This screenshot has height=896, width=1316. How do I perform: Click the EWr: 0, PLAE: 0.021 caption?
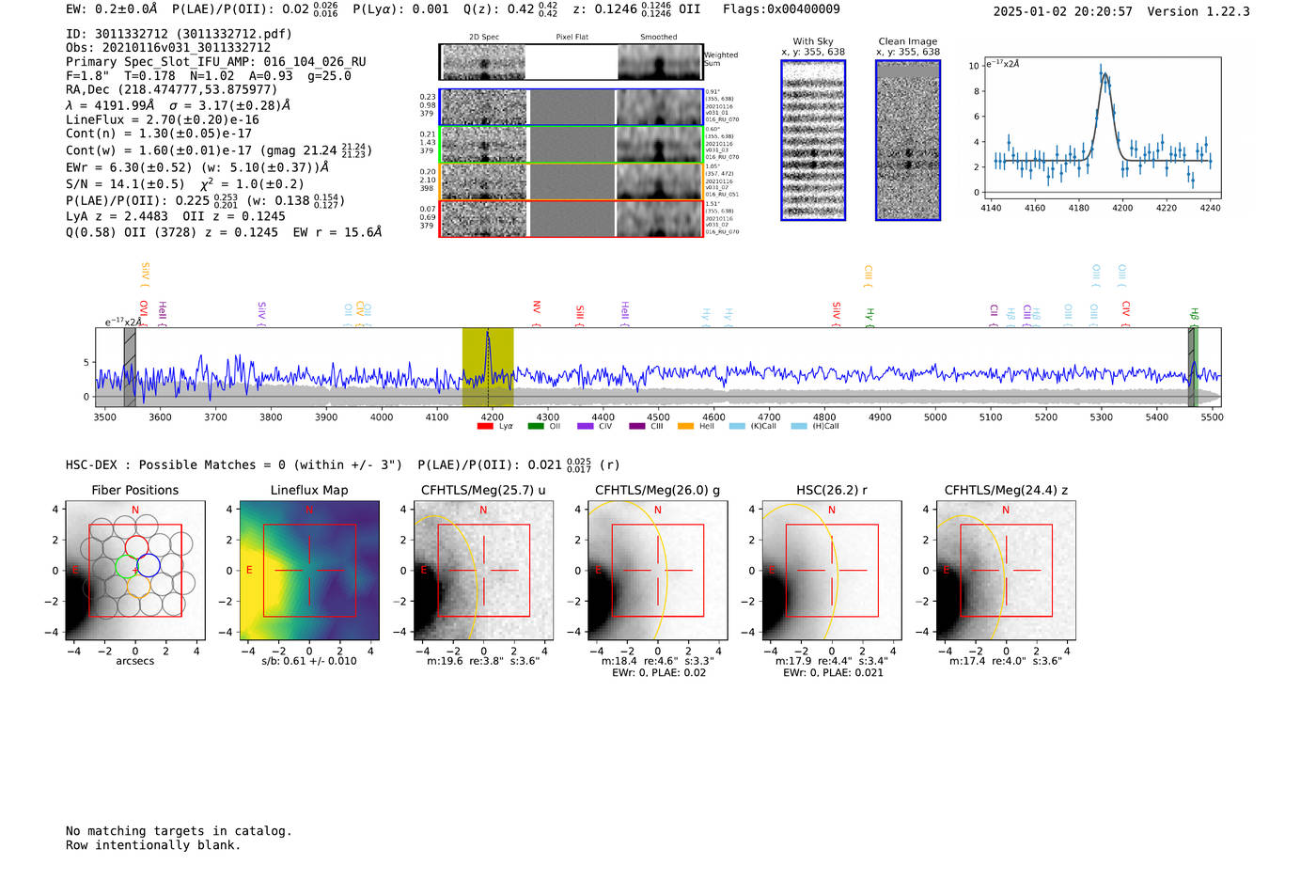pyautogui.click(x=832, y=673)
